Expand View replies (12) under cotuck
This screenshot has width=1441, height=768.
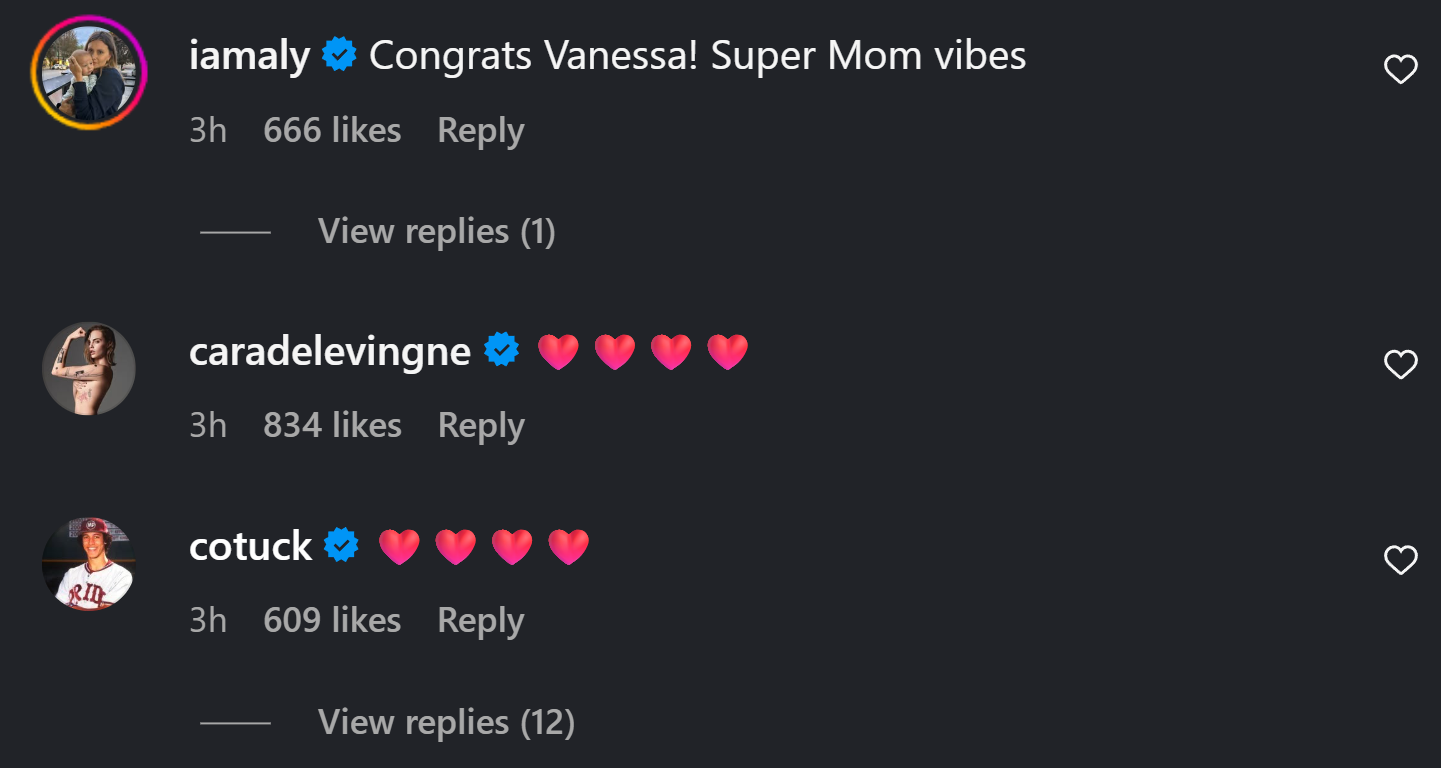pyautogui.click(x=446, y=722)
